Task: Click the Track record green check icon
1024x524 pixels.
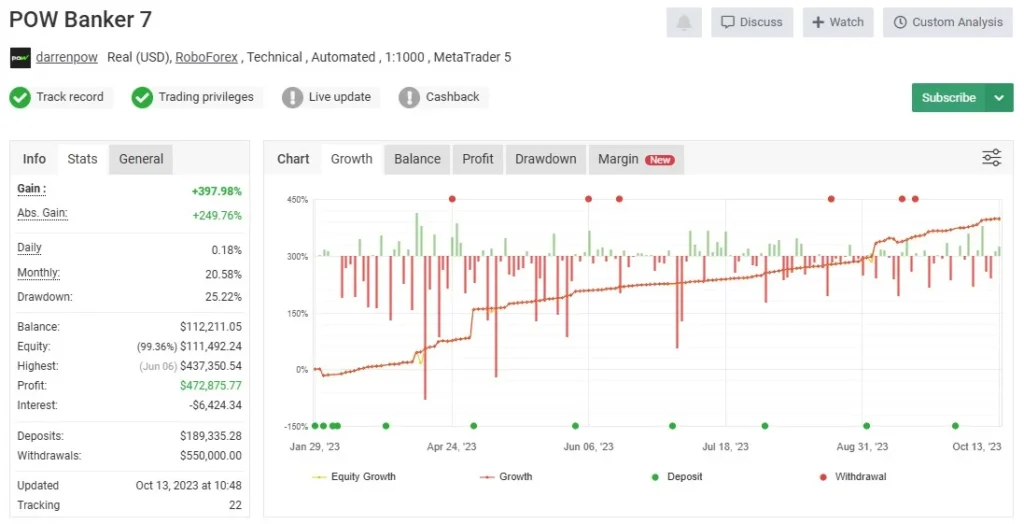Action: point(20,97)
